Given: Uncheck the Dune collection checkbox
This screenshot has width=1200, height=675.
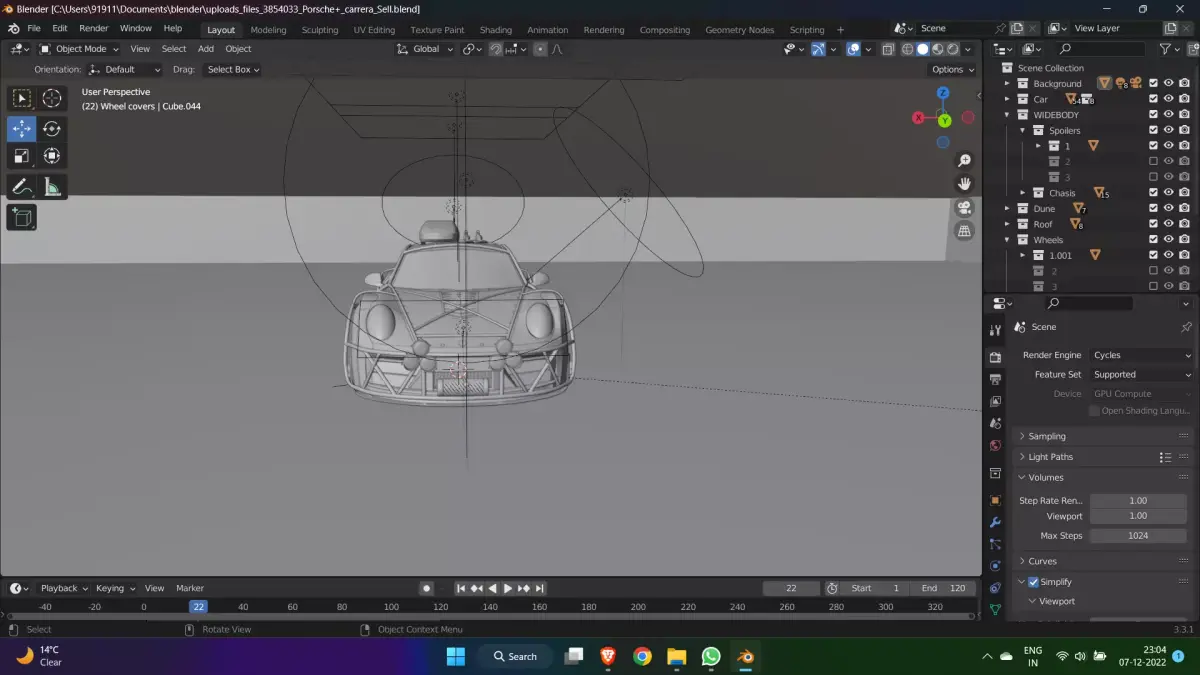Looking at the screenshot, I should (1153, 208).
